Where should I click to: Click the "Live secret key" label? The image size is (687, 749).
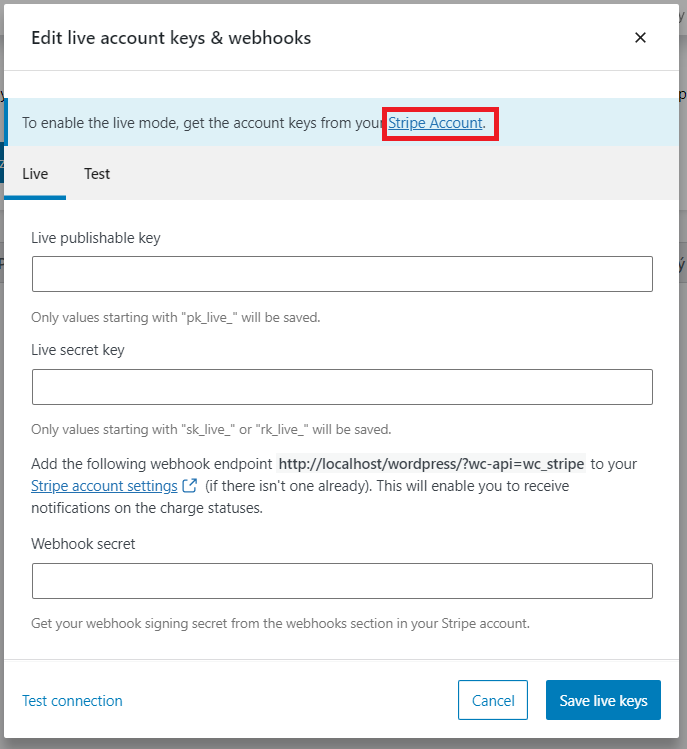[x=78, y=350]
